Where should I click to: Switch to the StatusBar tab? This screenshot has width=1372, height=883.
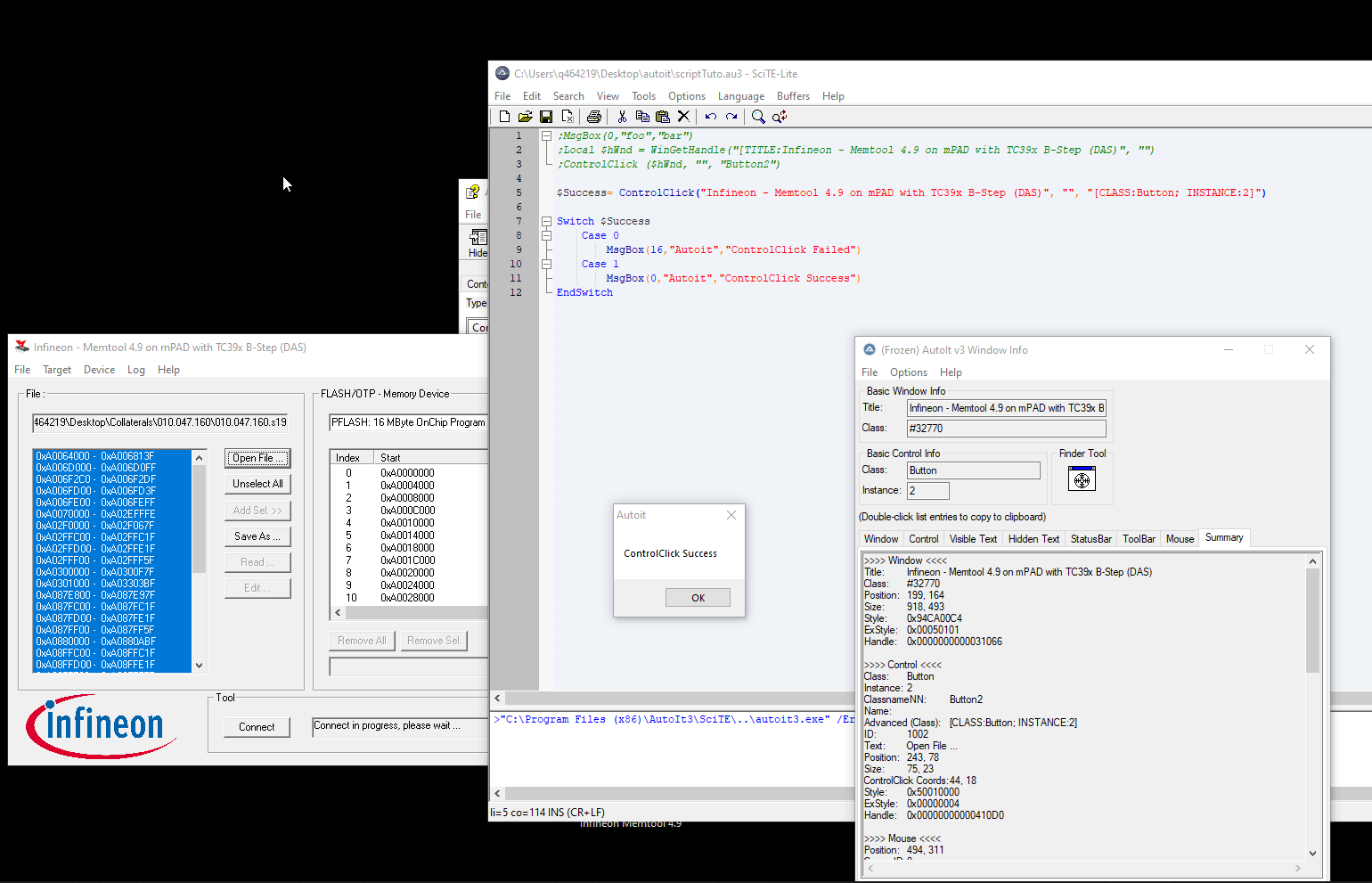tap(1090, 539)
